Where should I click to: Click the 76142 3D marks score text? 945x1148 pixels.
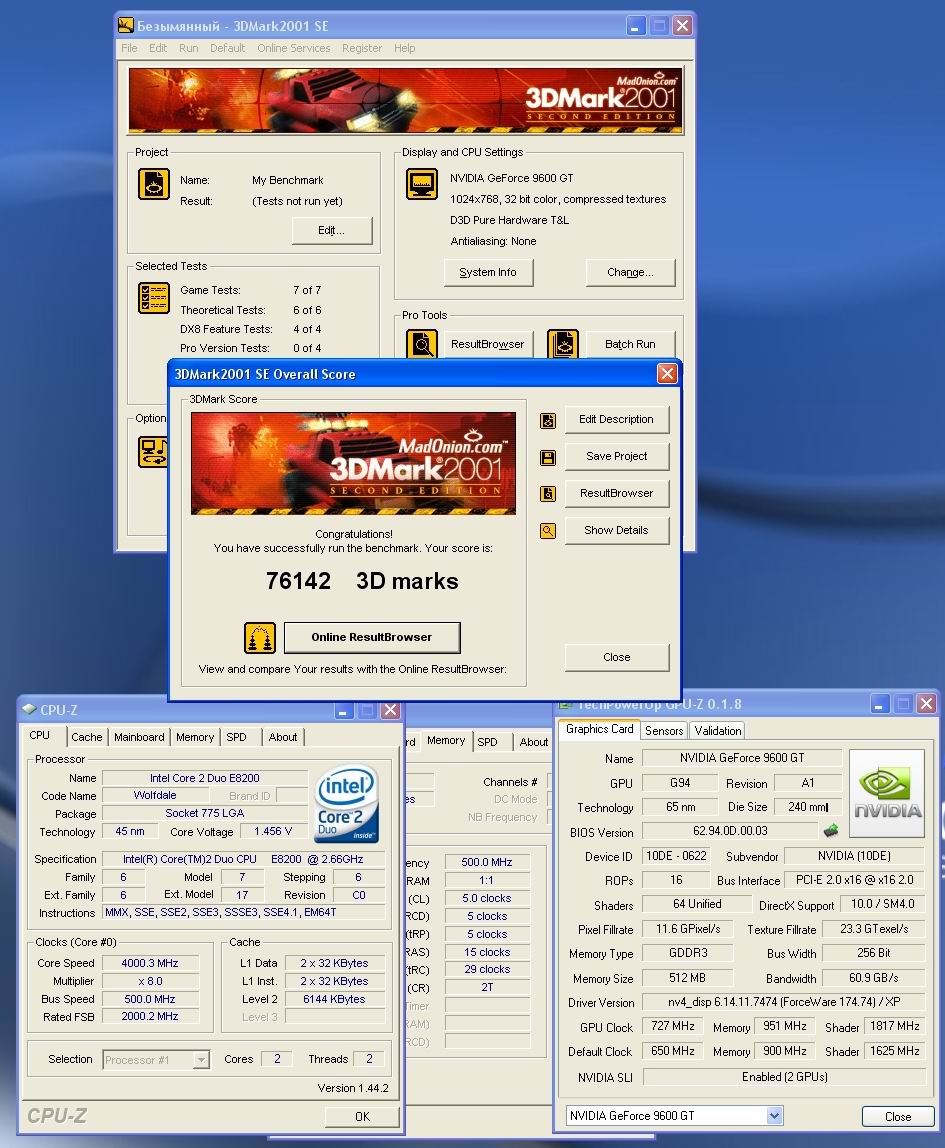[362, 581]
